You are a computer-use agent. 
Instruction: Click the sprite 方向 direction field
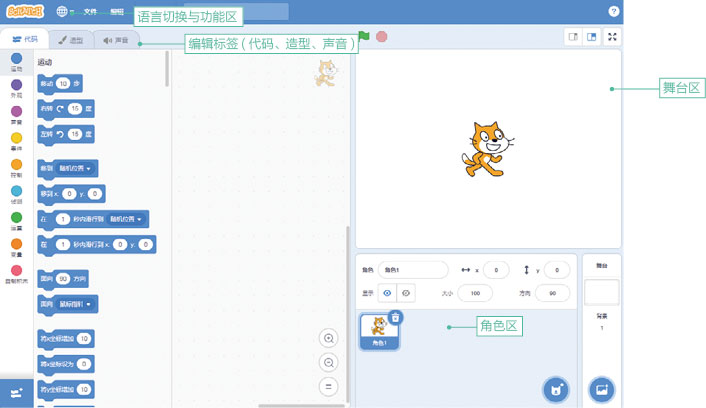[x=552, y=293]
